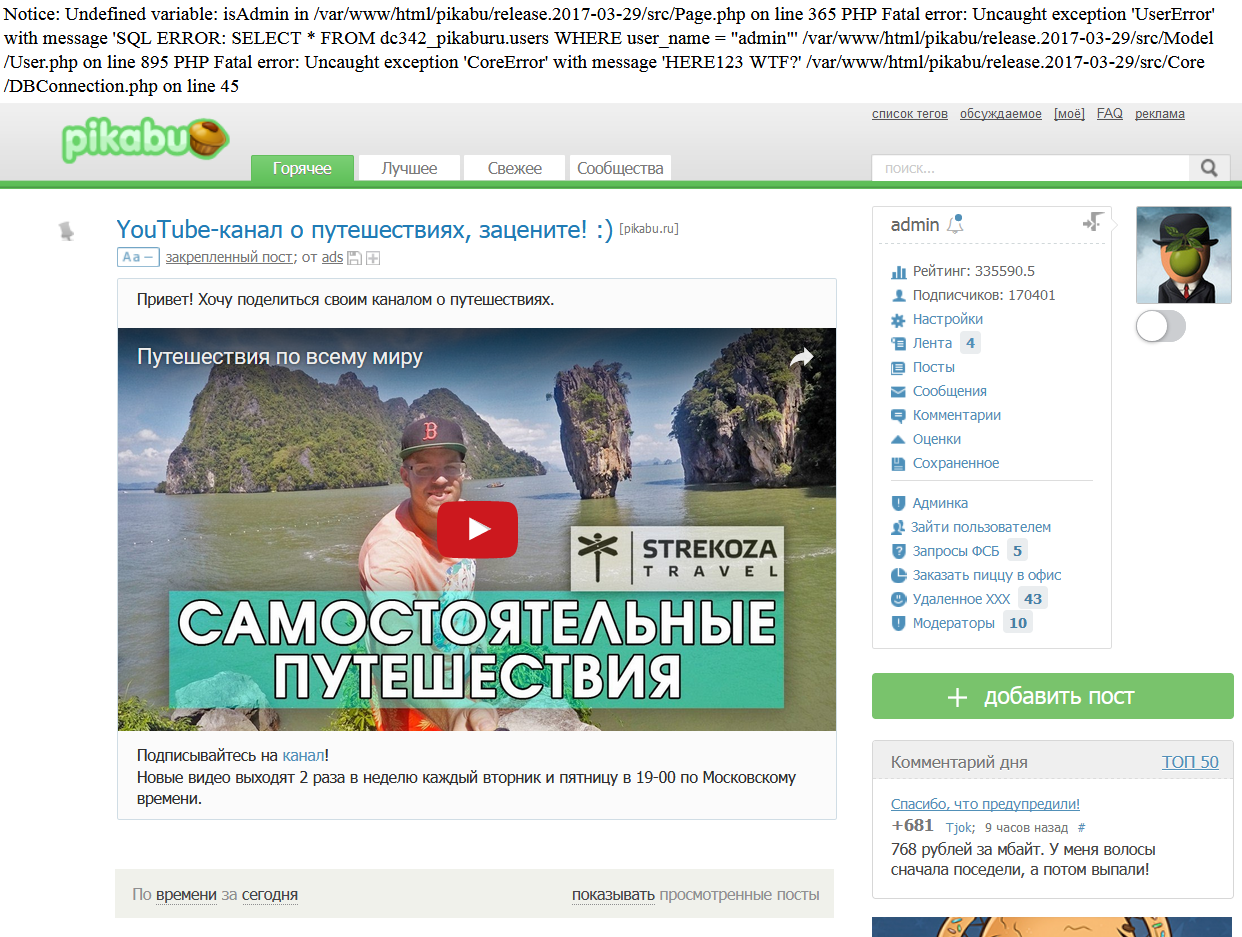Click the logout door icon
Screen dimensions: 1242x937
click(1092, 222)
